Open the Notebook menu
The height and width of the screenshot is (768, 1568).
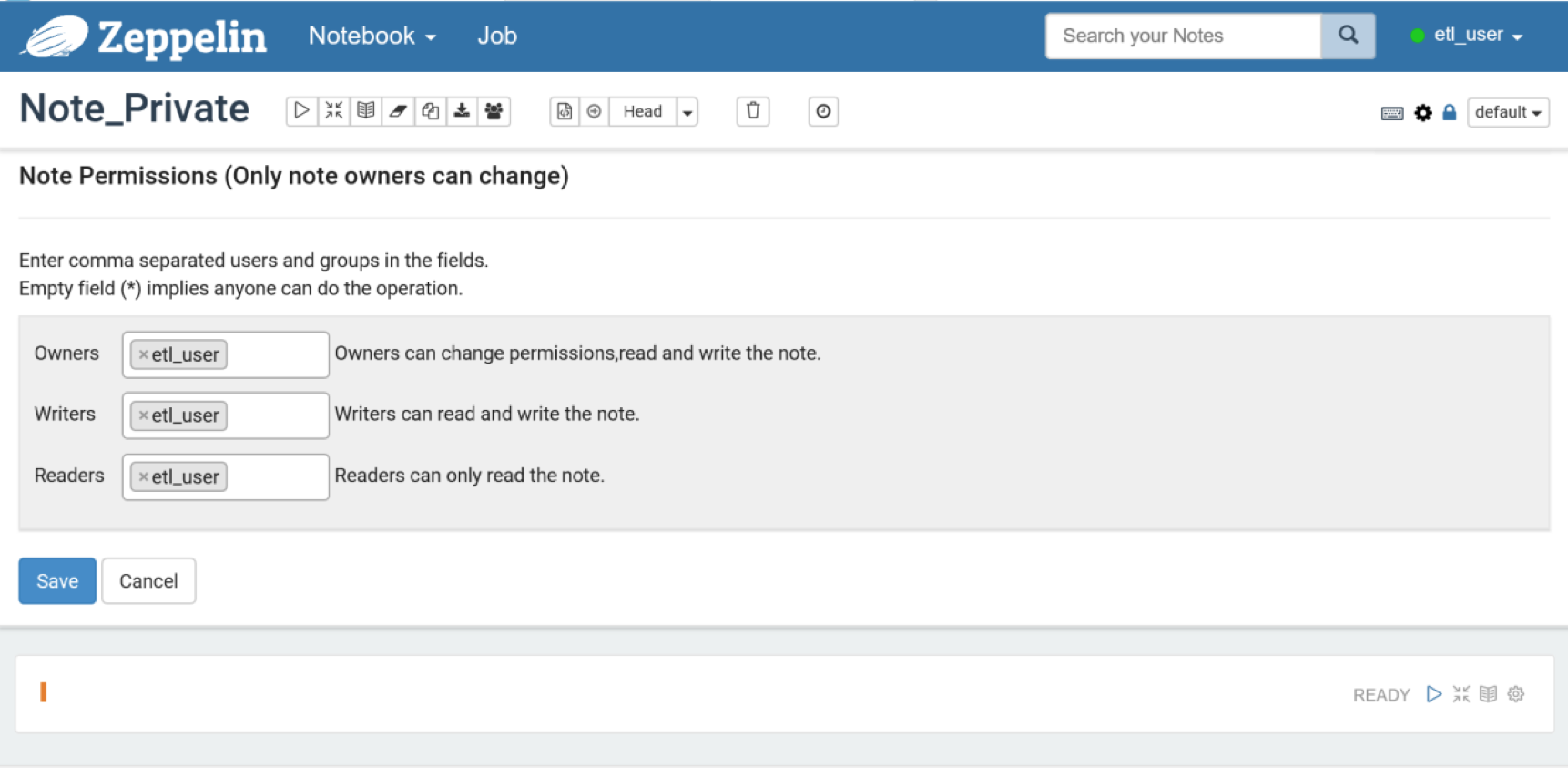[x=372, y=36]
